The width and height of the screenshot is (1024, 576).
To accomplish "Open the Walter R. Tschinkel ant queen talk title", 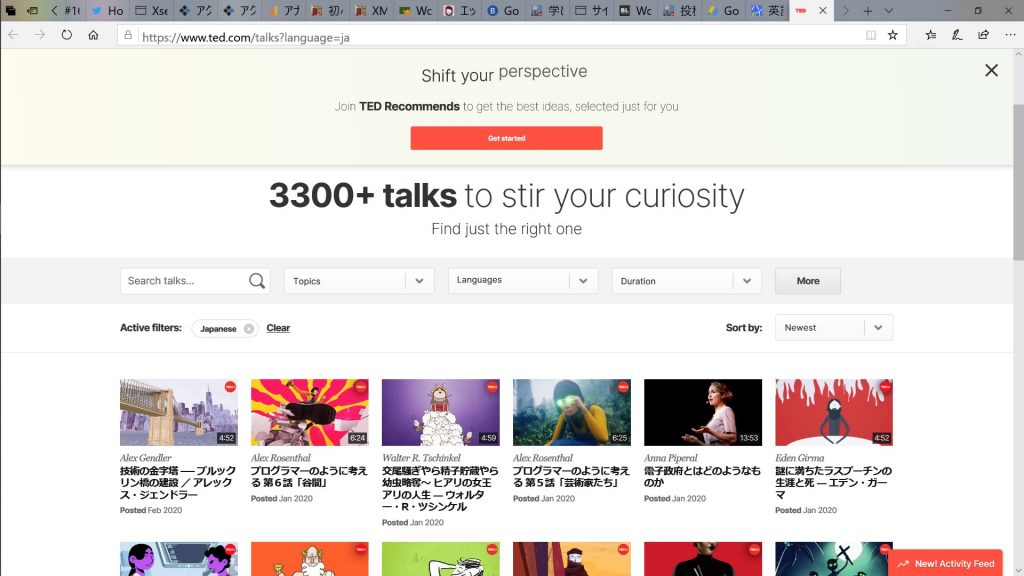I will [x=440, y=488].
